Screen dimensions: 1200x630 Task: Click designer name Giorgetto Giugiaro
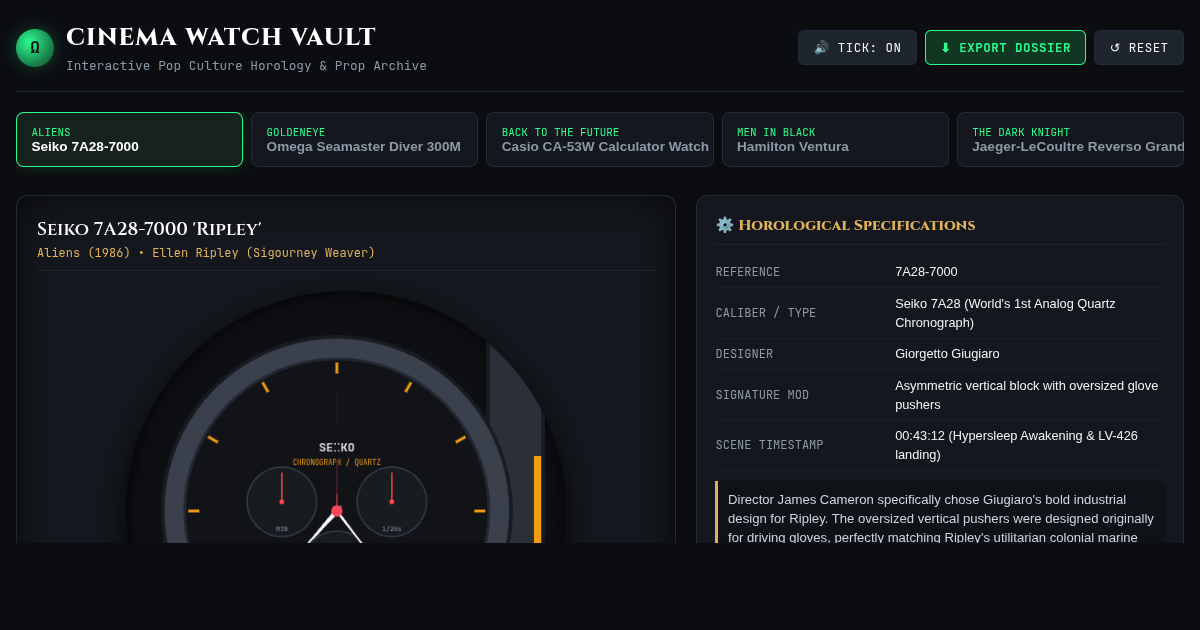pos(947,354)
